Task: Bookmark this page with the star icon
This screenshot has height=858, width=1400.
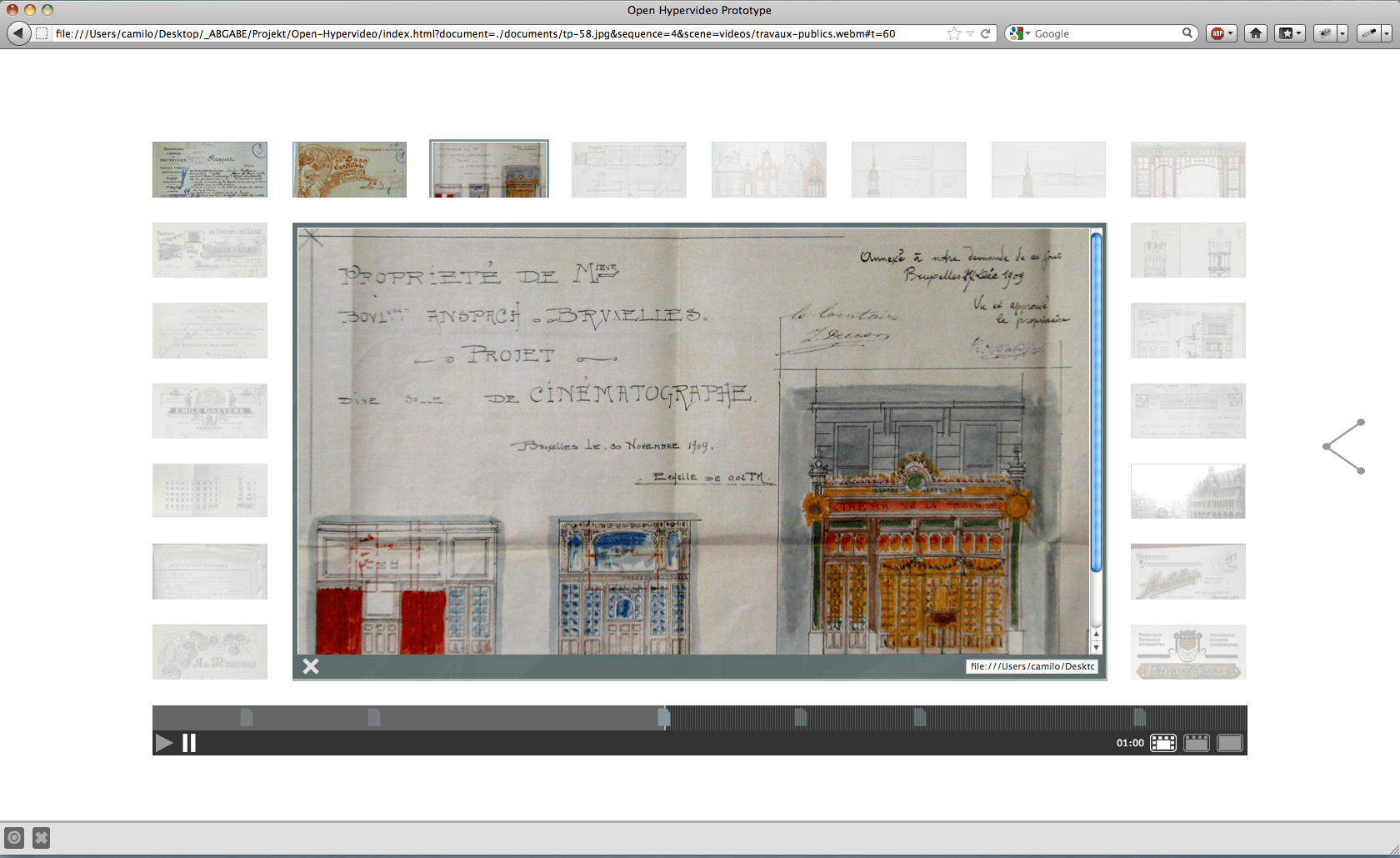Action: 954,33
